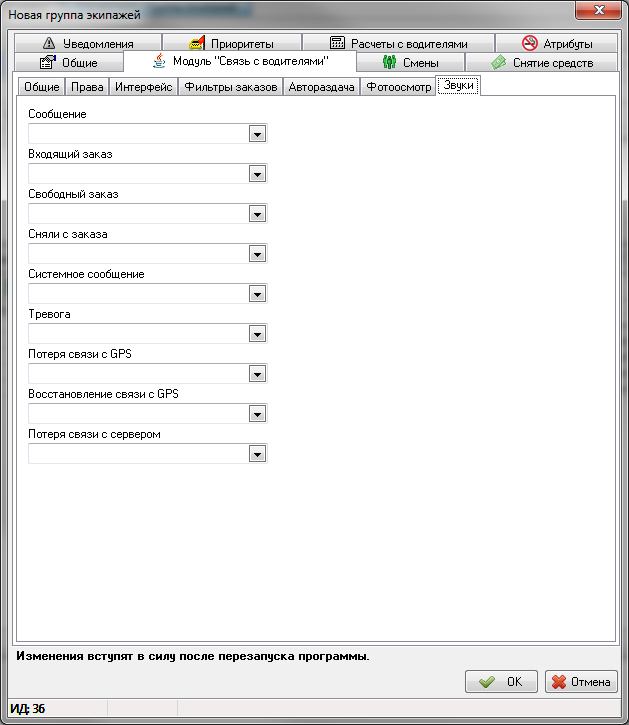Open the Атрибуты tab with no-smoking icon
This screenshot has width=629, height=725.
pyautogui.click(x=557, y=44)
